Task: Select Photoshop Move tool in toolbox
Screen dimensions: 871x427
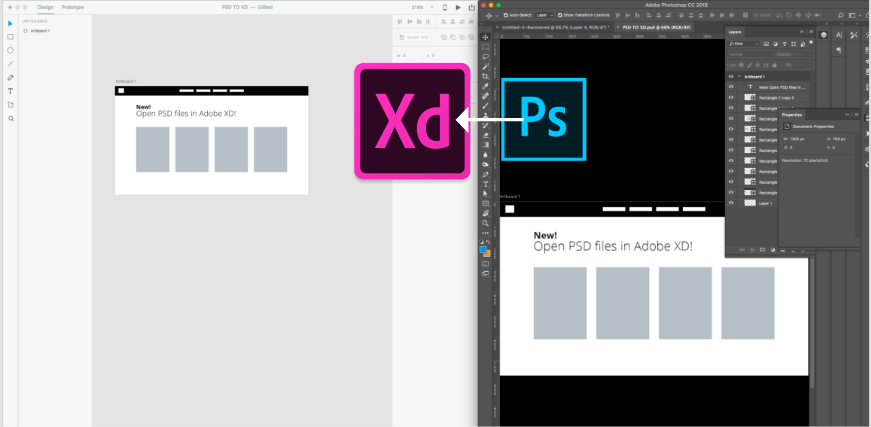Action: pos(485,37)
